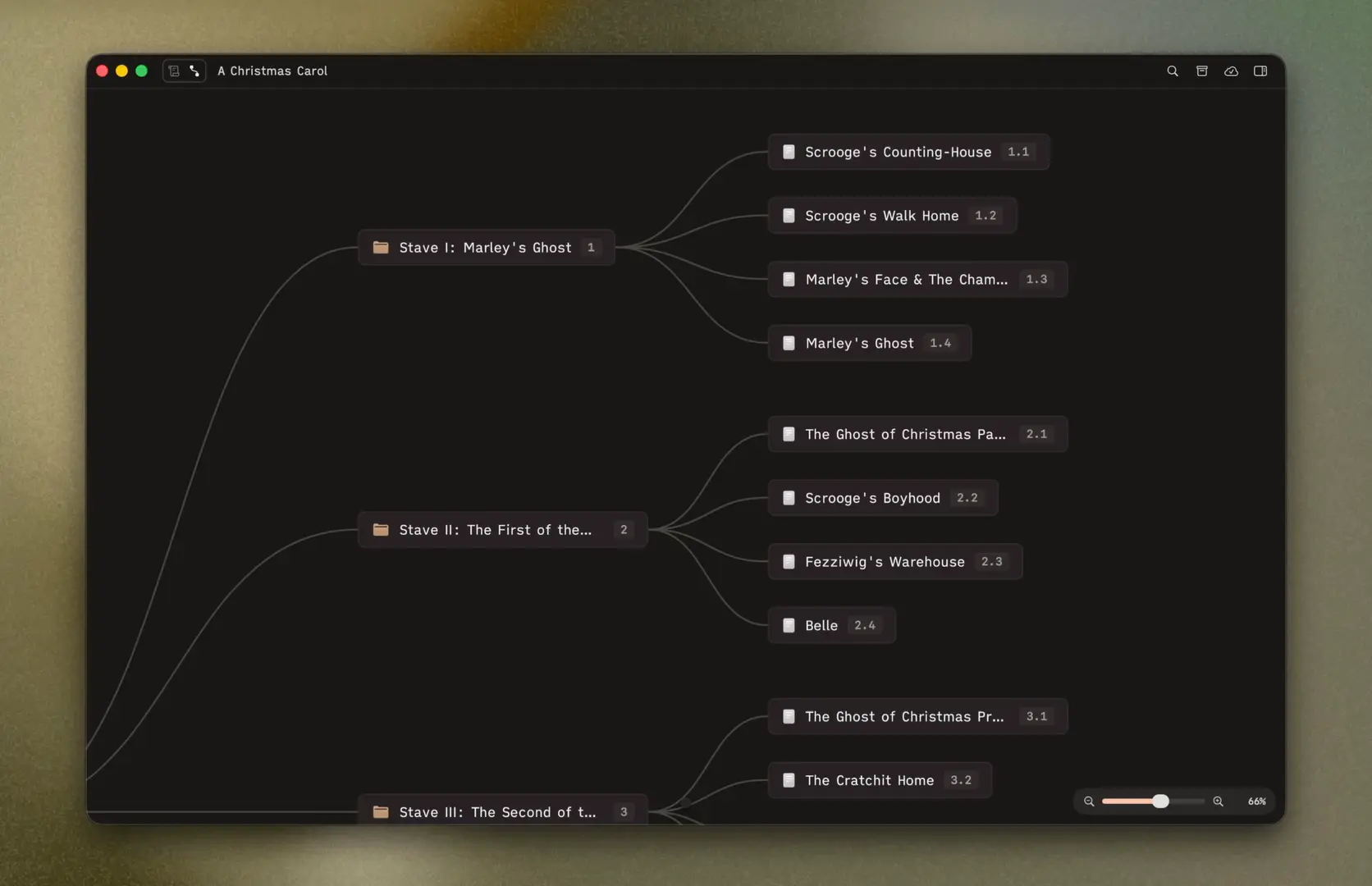
Task: Collapse Stave I: Marley's Ghost branch
Action: tap(485, 247)
